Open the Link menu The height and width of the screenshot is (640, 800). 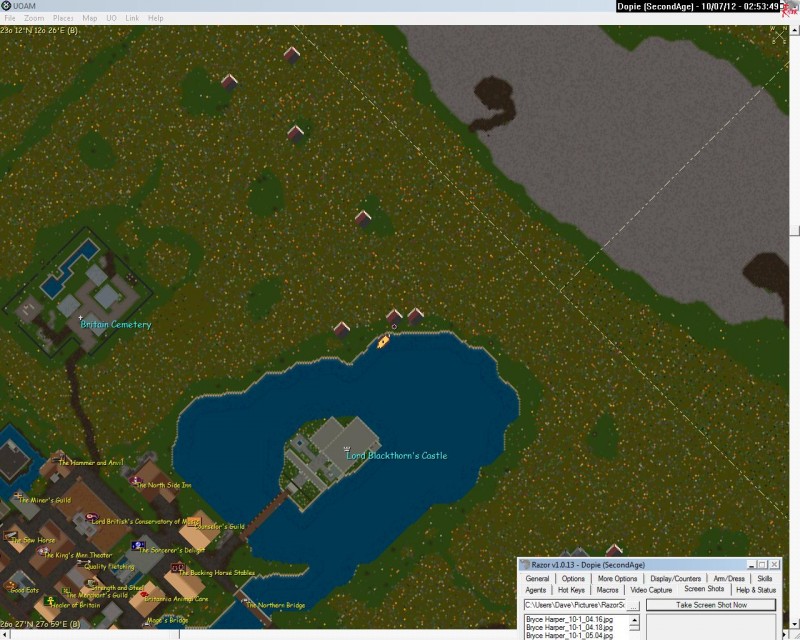click(132, 18)
